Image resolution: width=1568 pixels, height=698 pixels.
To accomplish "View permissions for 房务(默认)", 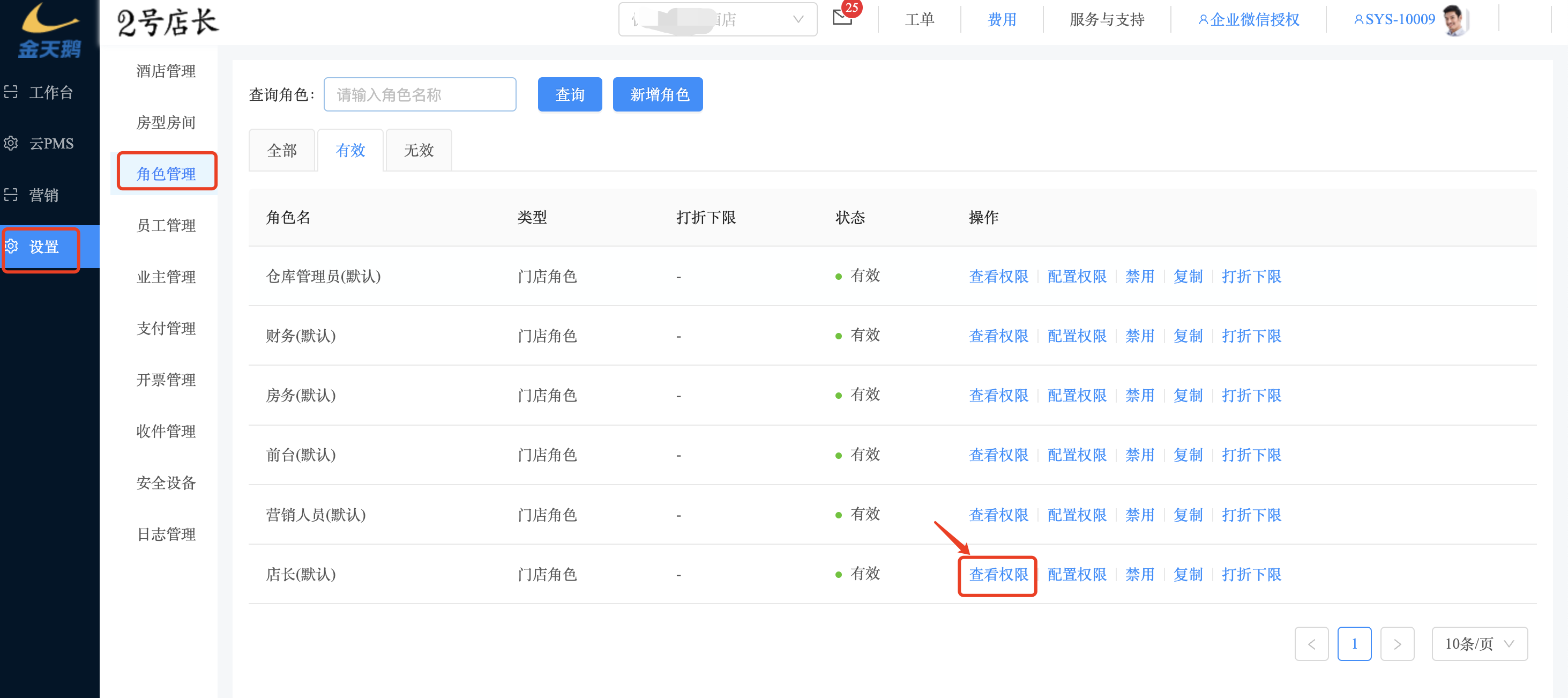I will click(998, 396).
